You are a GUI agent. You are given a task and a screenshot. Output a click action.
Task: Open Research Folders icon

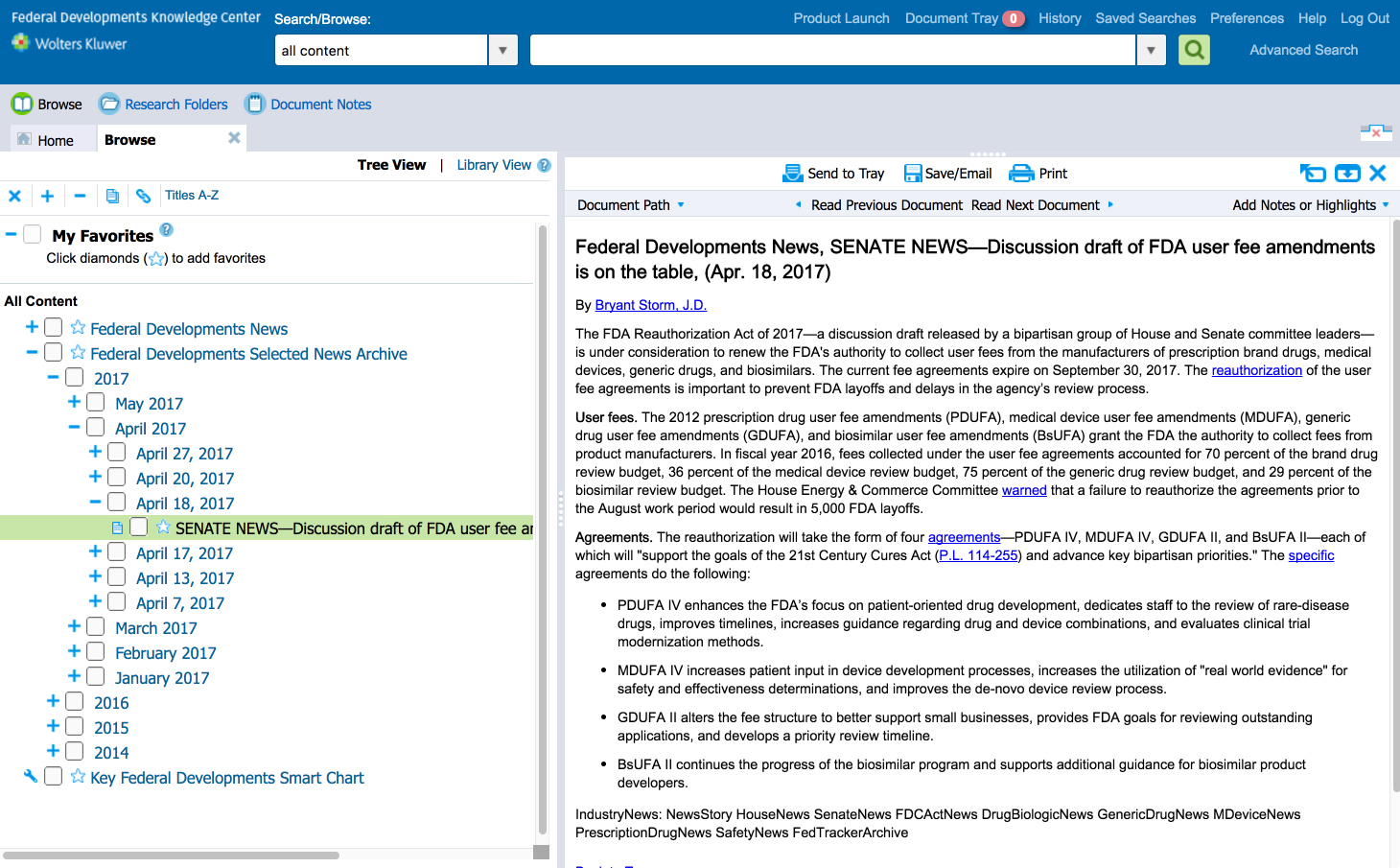click(x=109, y=104)
